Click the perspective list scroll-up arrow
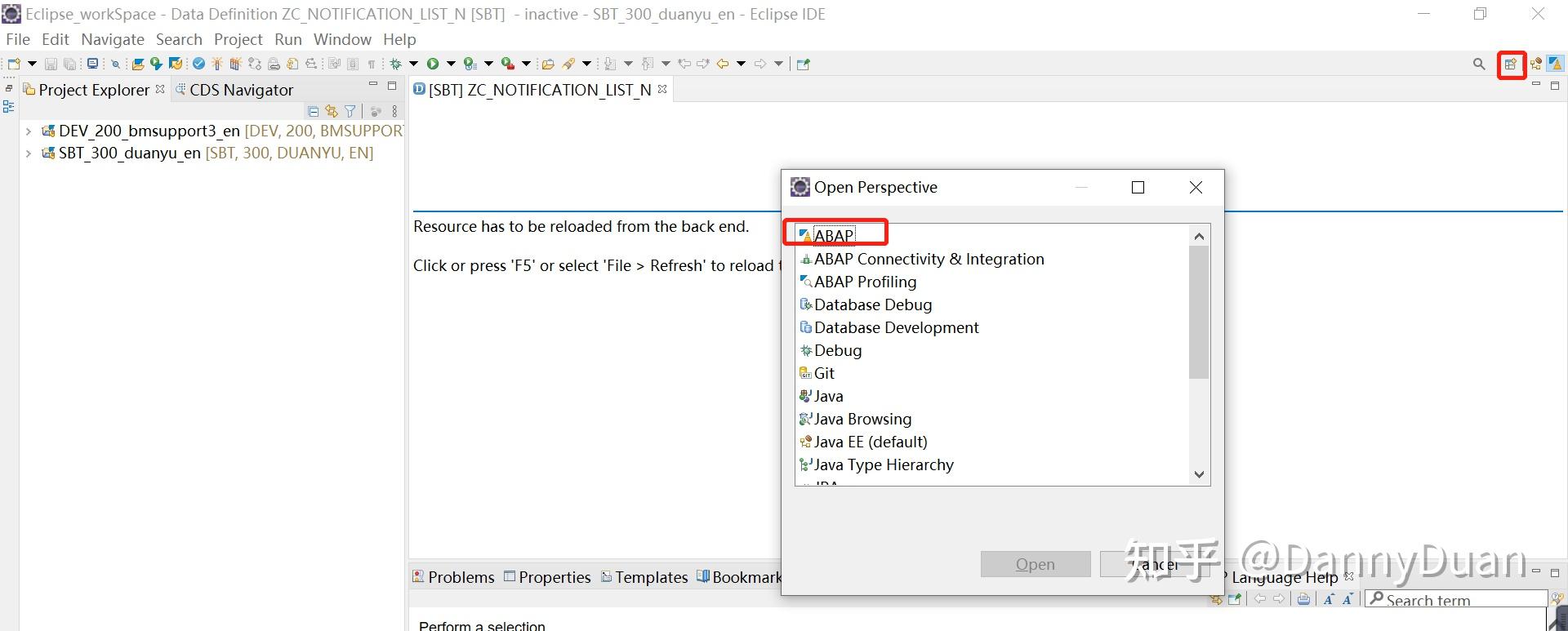 pos(1199,237)
